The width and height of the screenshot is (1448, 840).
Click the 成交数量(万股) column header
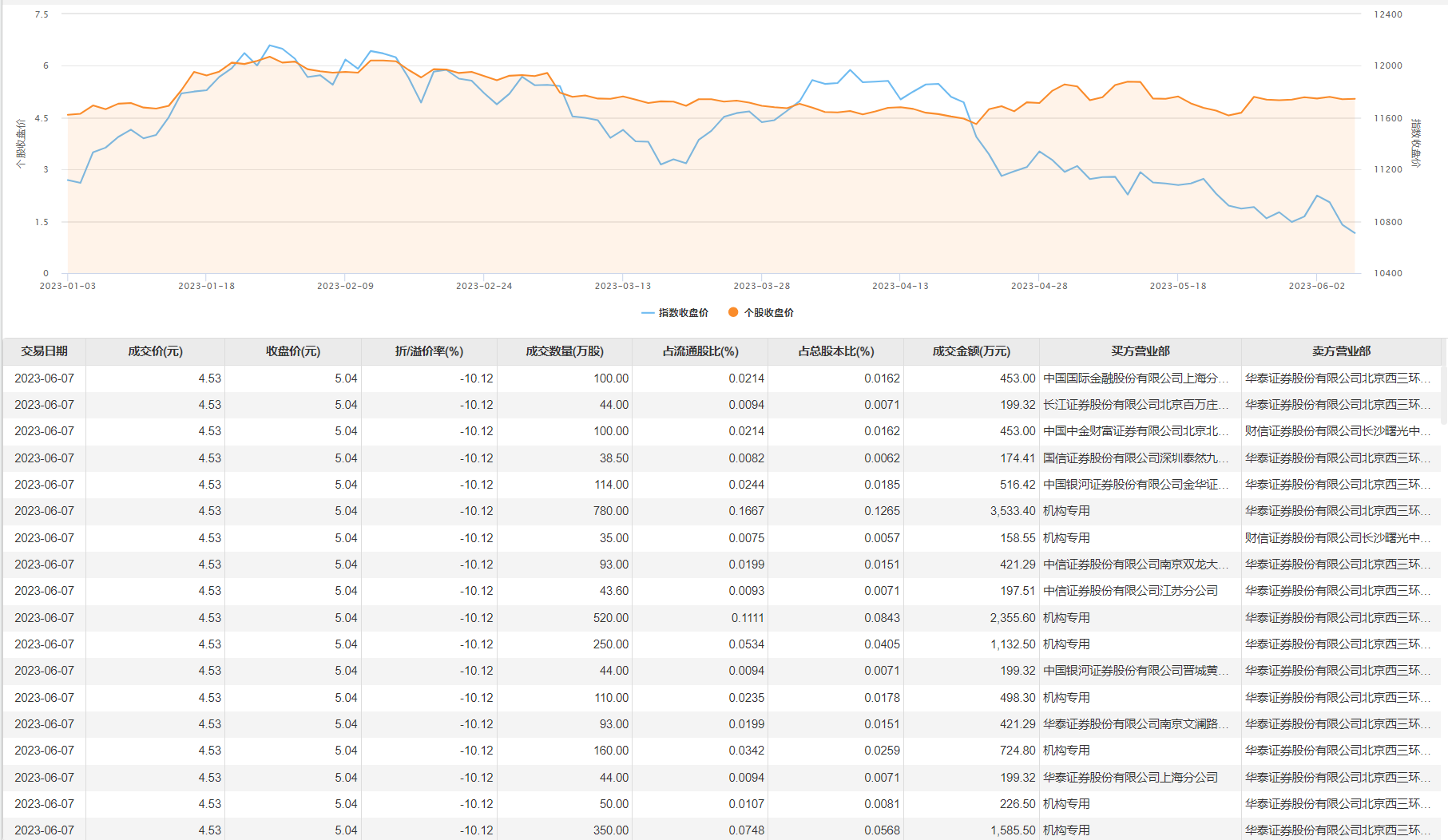pyautogui.click(x=565, y=351)
